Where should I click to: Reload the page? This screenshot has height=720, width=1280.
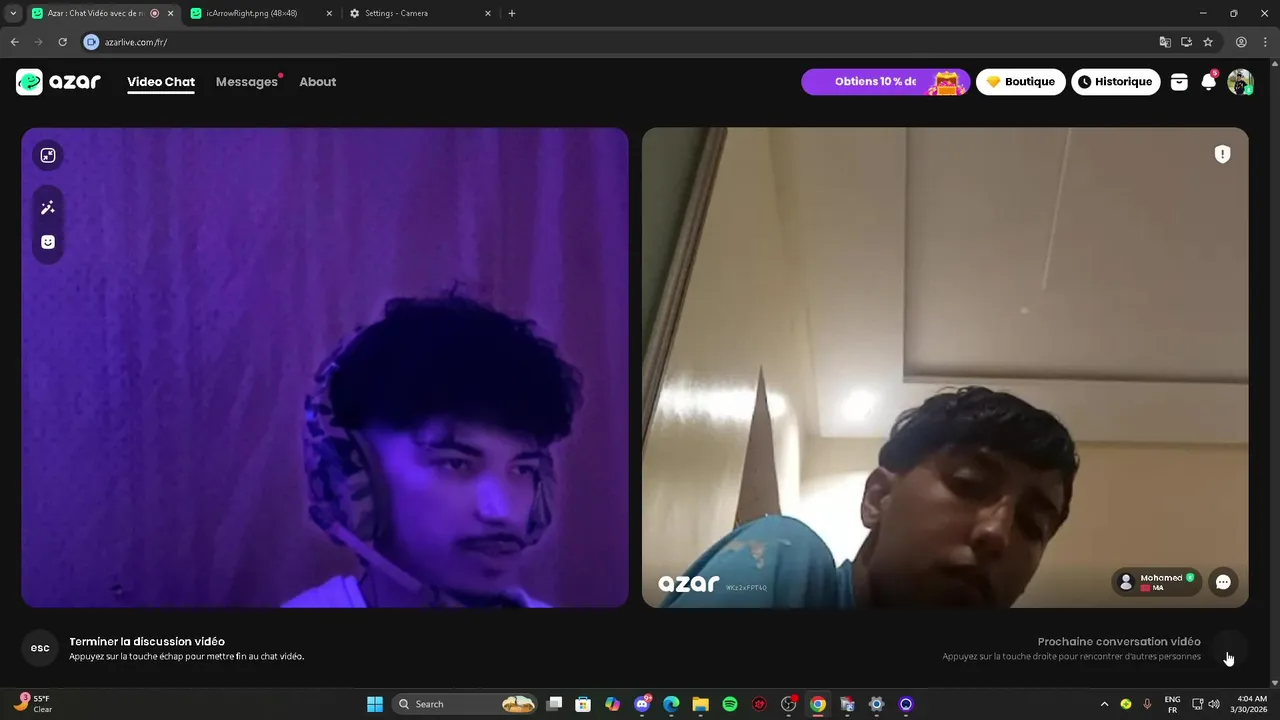point(62,42)
